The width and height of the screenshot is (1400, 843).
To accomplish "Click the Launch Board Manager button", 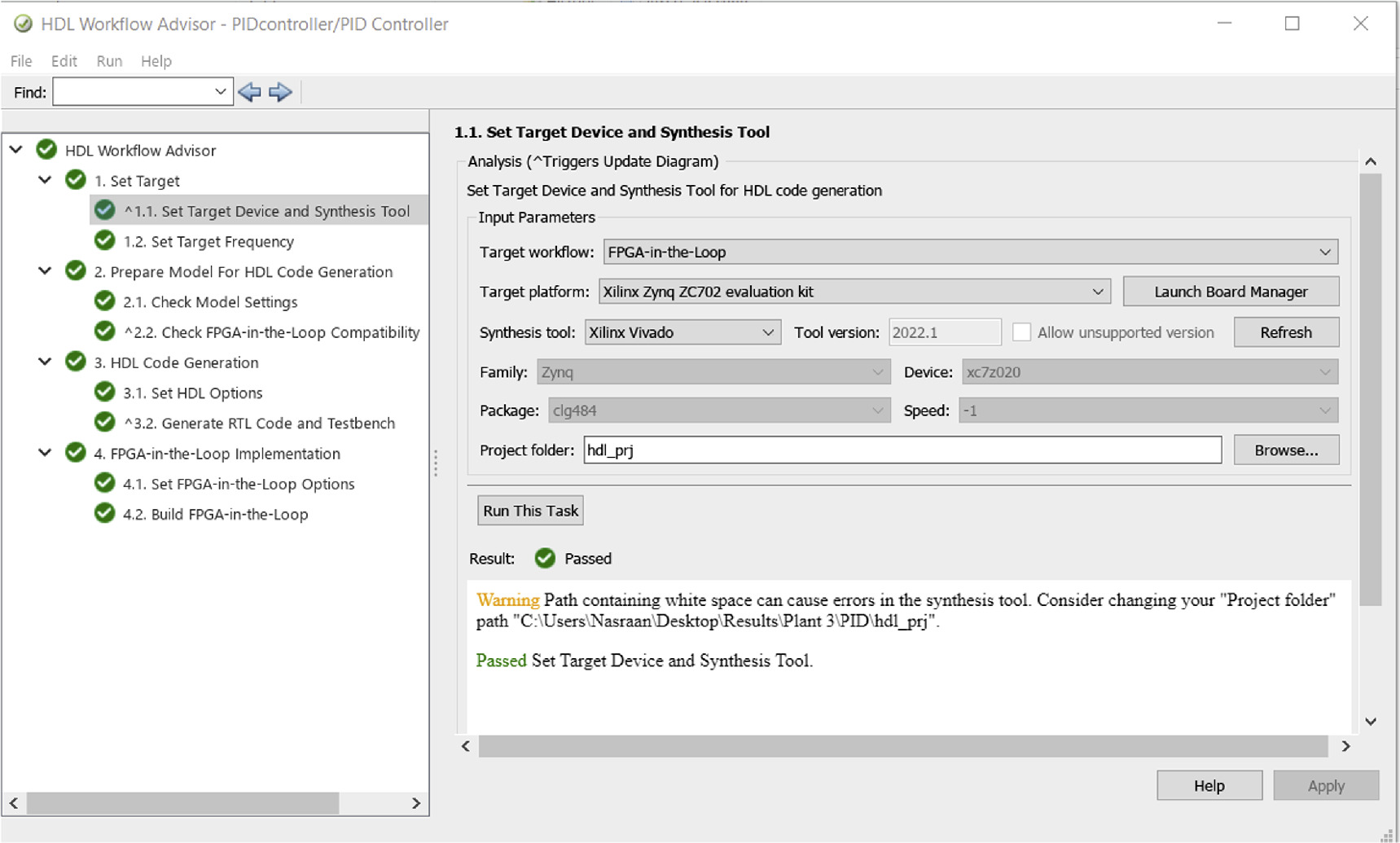I will pos(1230,292).
